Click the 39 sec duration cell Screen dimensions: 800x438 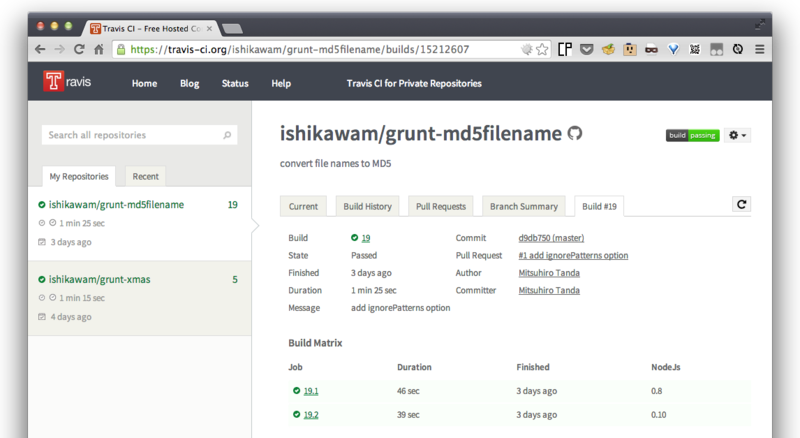(408, 415)
